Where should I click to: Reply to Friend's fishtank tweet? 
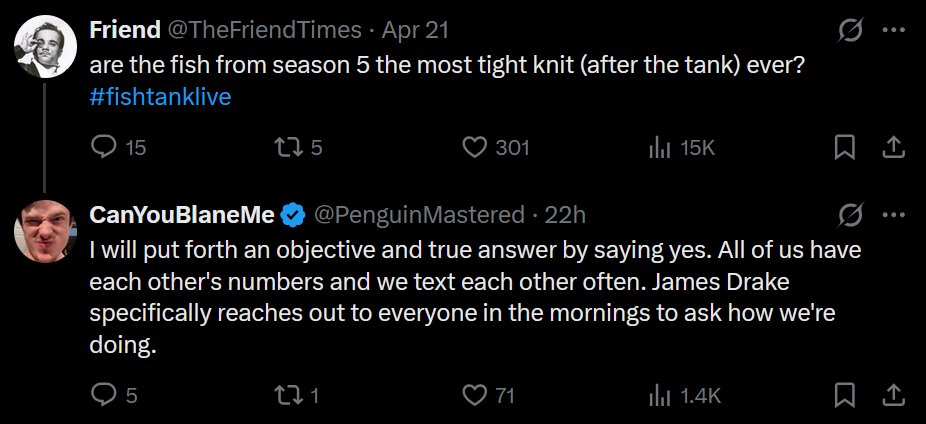click(x=105, y=148)
